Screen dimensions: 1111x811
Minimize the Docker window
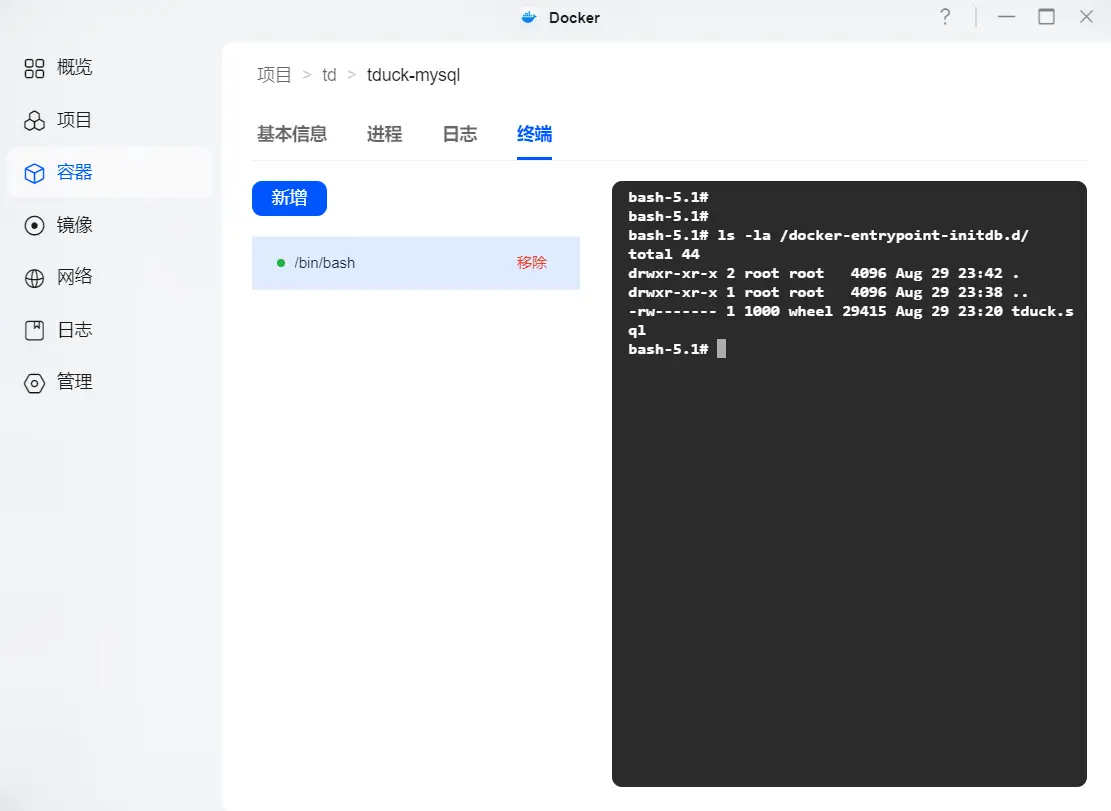1006,16
